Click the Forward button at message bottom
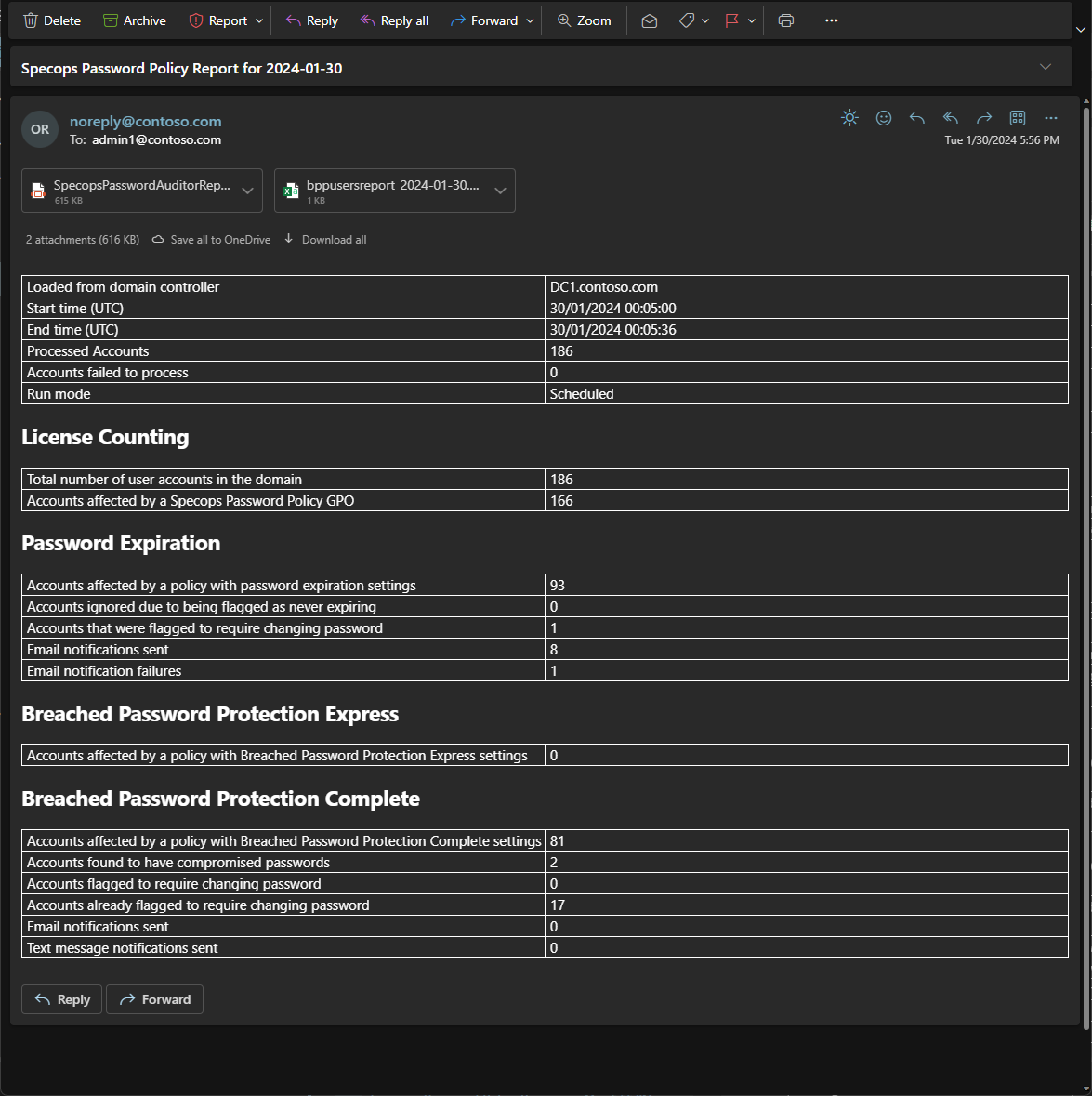 154,999
